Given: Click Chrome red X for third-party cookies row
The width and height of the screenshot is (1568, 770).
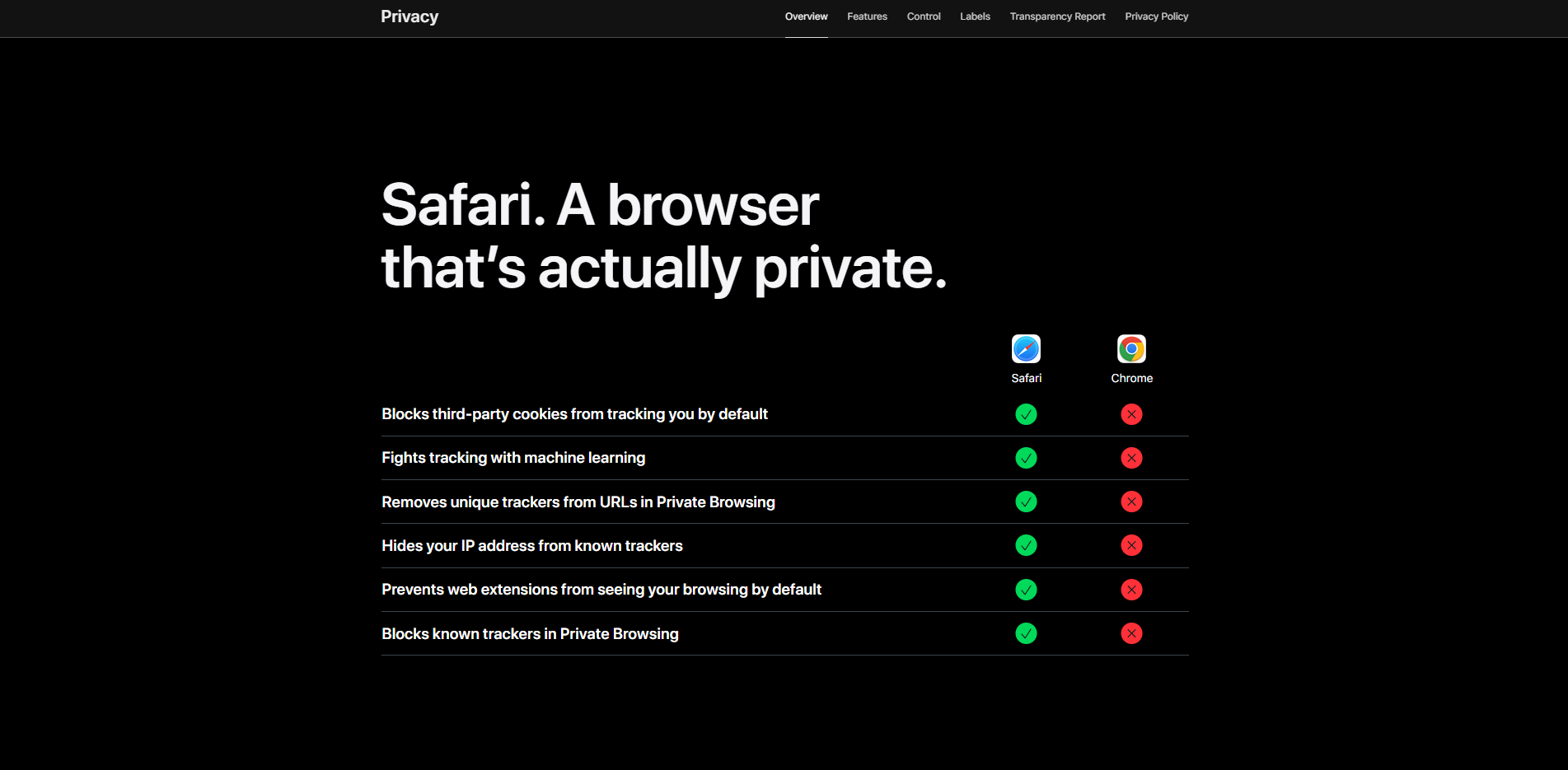Looking at the screenshot, I should click(1131, 414).
